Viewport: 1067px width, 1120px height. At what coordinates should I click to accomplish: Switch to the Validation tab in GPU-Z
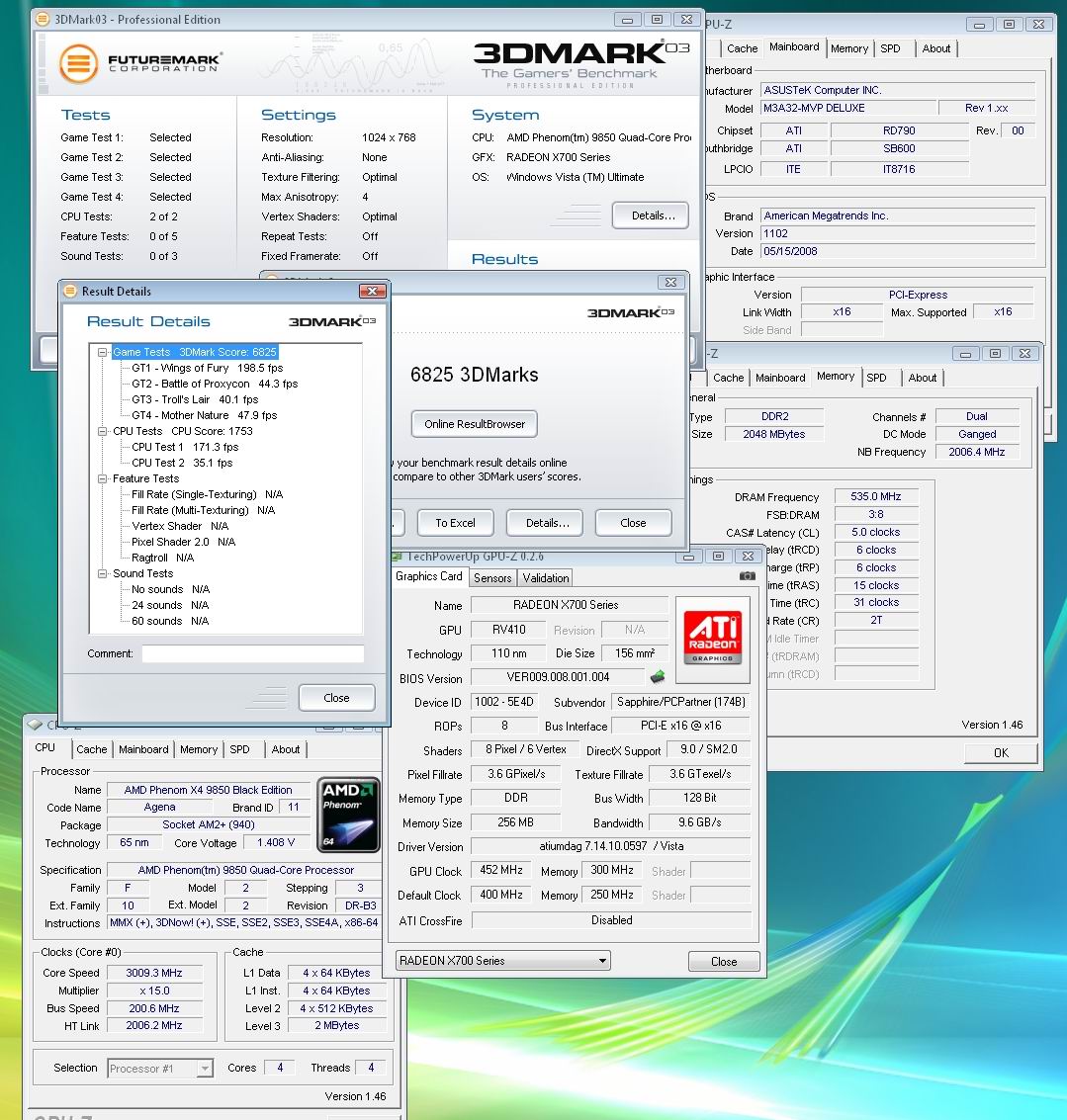(545, 578)
